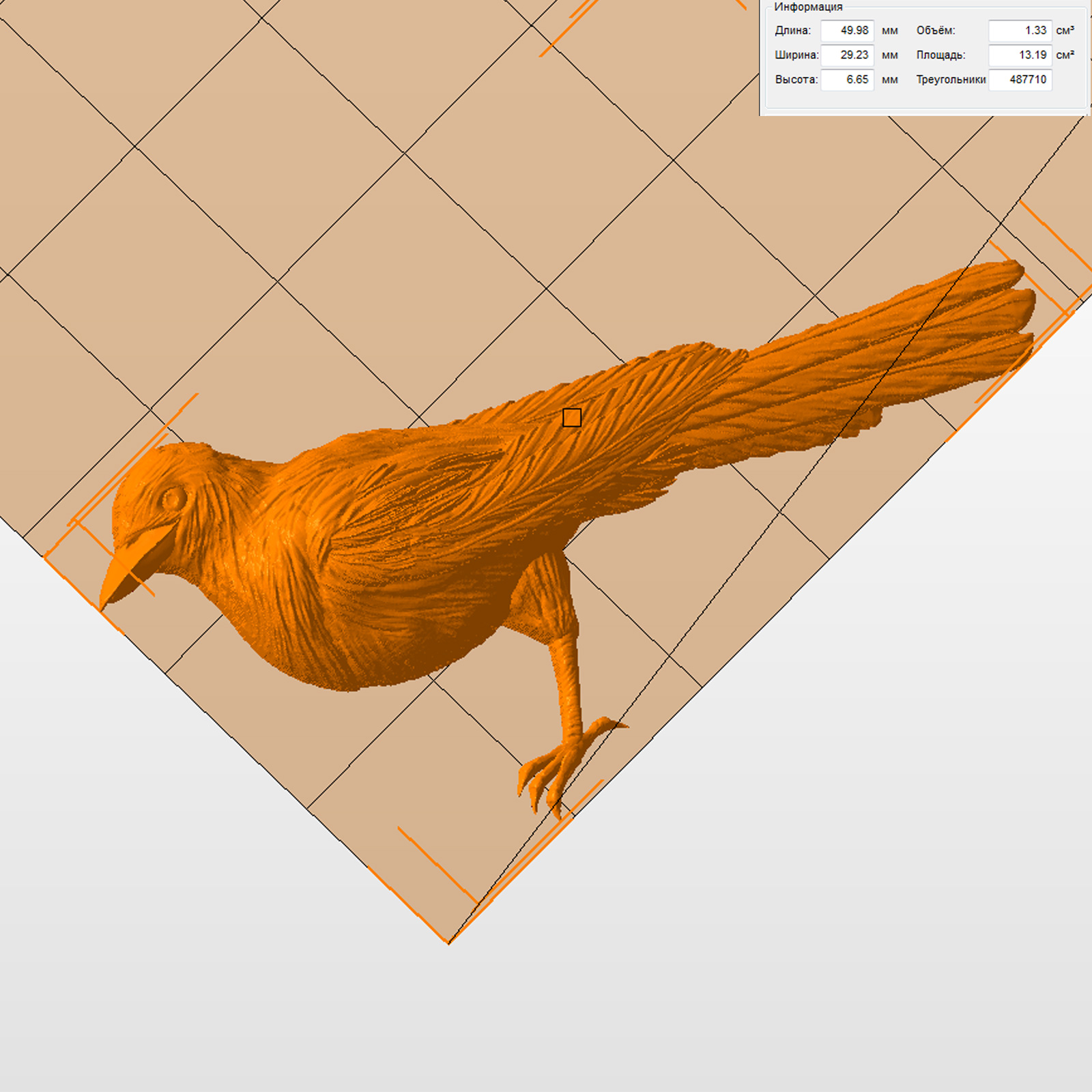Click the orange bounding-box corner near the beak
1092x1092 pixels.
(x=46, y=556)
